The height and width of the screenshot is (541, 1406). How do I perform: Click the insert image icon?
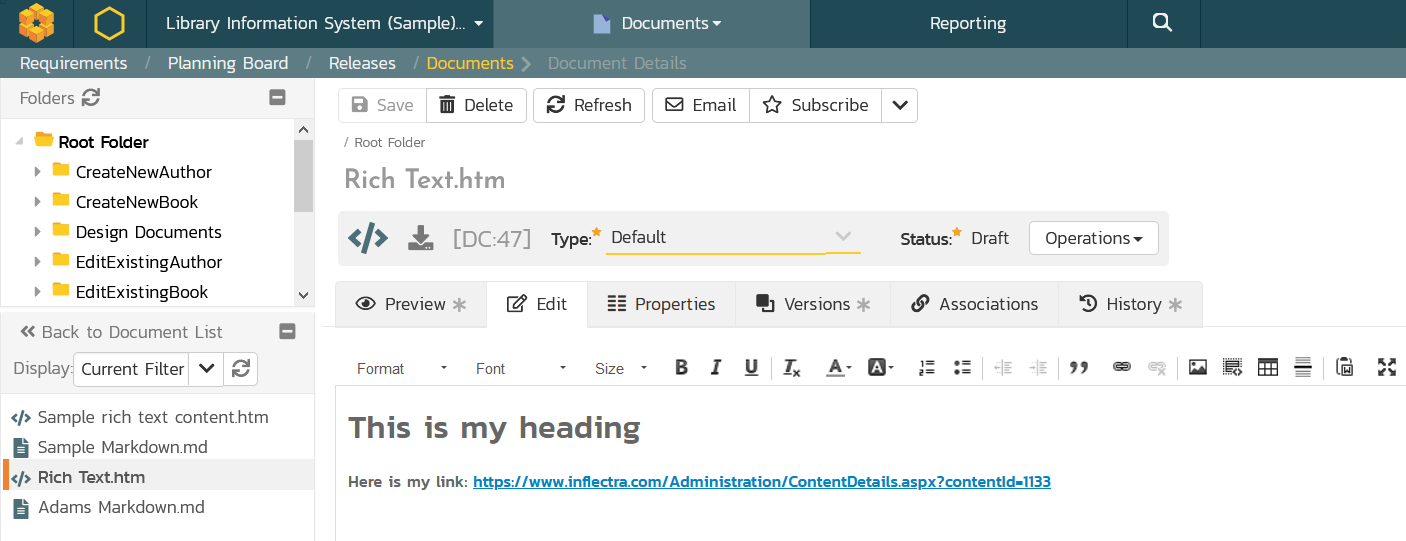point(1197,368)
